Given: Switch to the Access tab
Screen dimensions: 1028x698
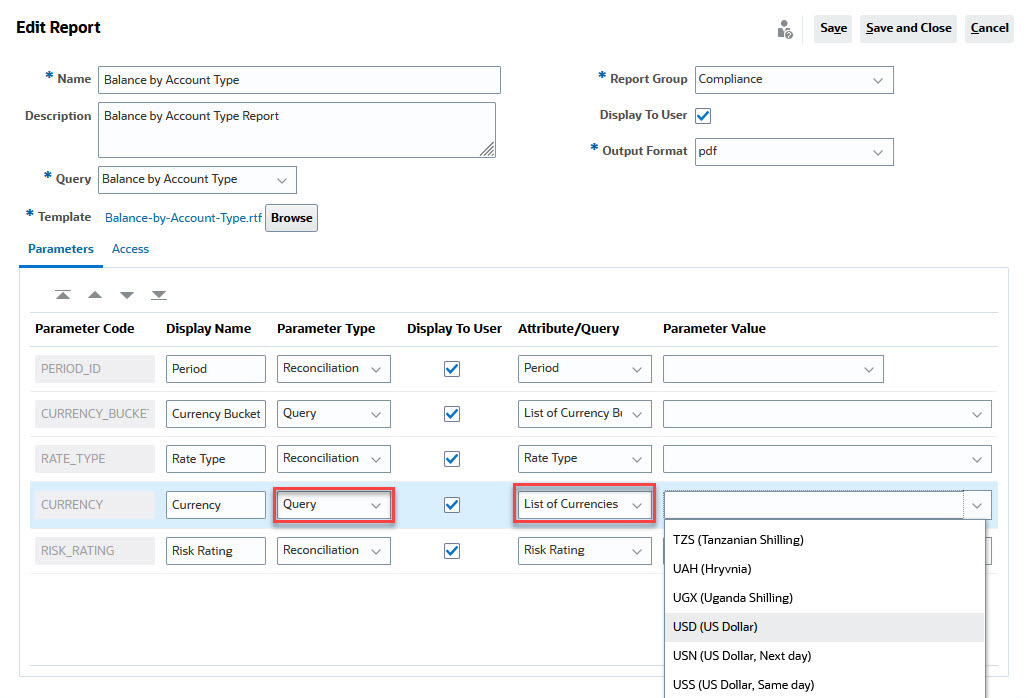Looking at the screenshot, I should click(130, 249).
